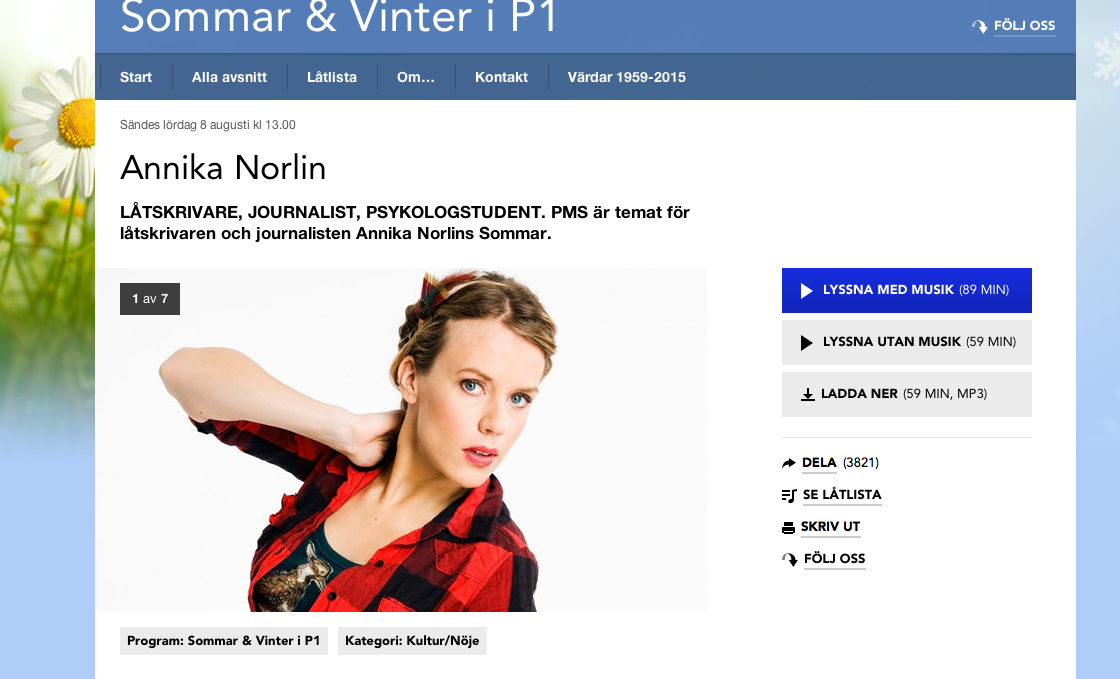The image size is (1120, 679).
Task: Click the follow arrow icon in the sidebar list
Action: pos(789,560)
